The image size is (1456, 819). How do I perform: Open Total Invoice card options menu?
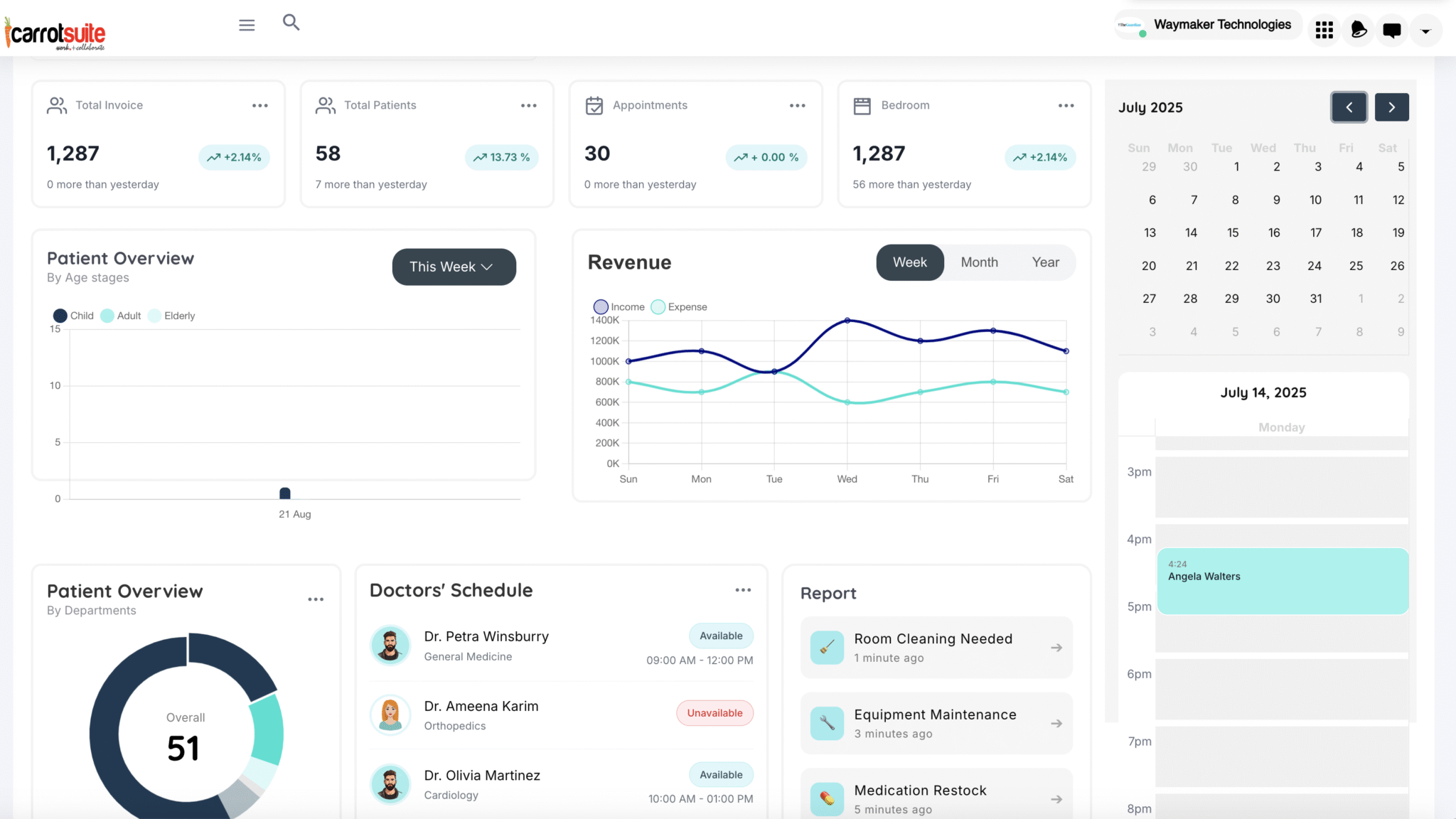pos(260,106)
